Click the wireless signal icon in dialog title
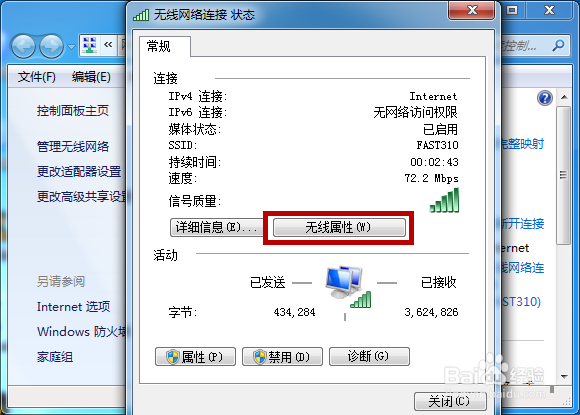This screenshot has width=580, height=415. [141, 15]
